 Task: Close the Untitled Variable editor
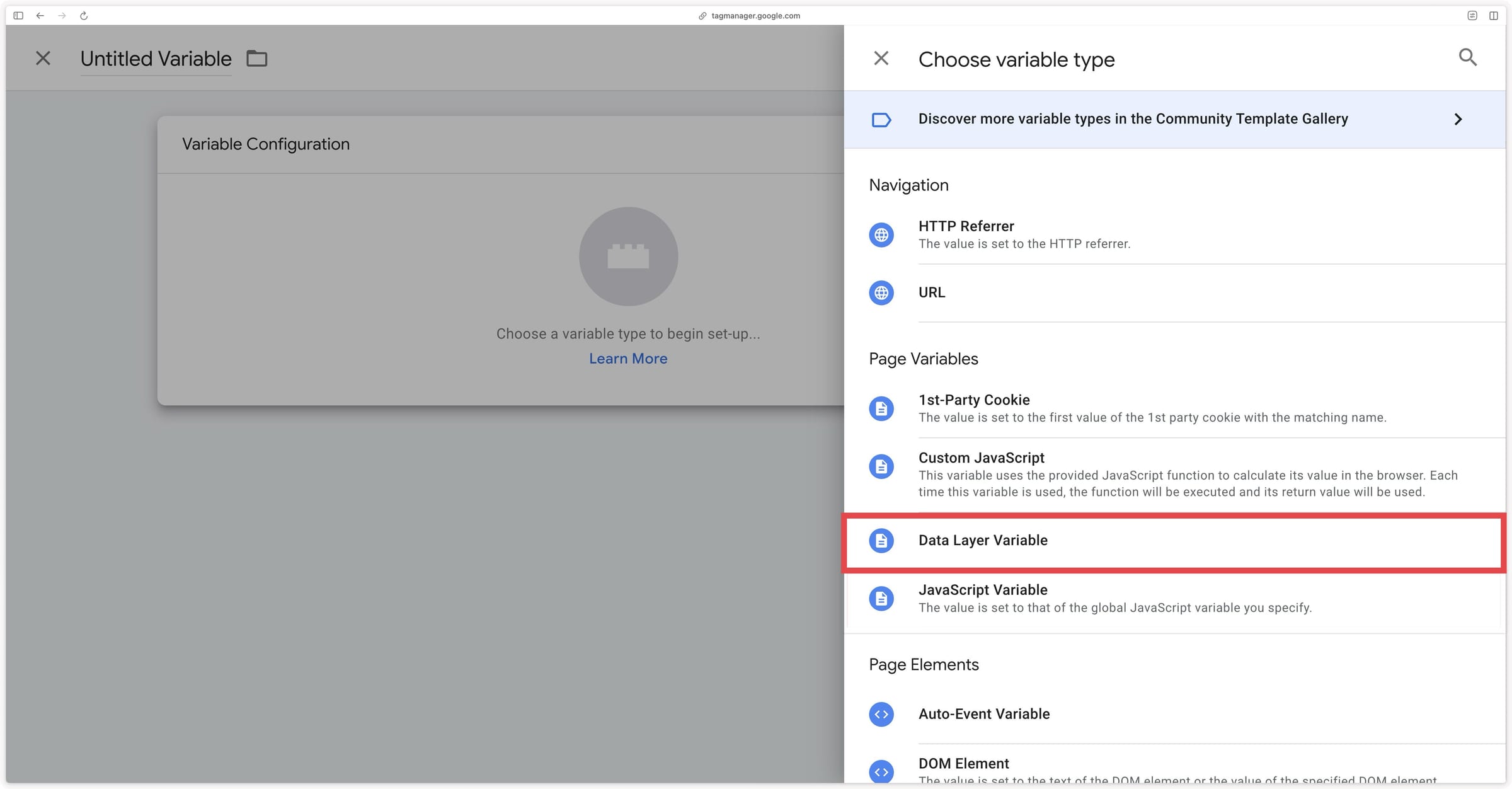click(x=43, y=59)
